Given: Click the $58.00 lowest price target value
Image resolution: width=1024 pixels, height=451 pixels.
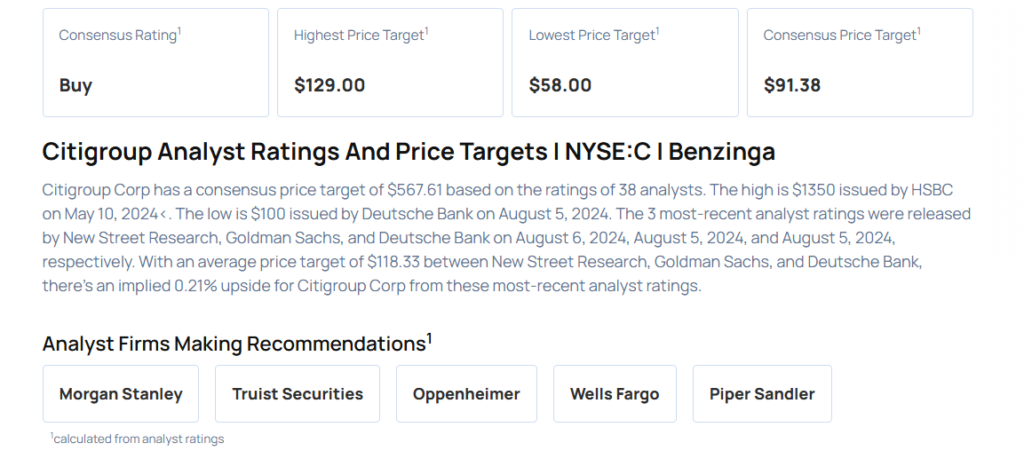Looking at the screenshot, I should 560,85.
